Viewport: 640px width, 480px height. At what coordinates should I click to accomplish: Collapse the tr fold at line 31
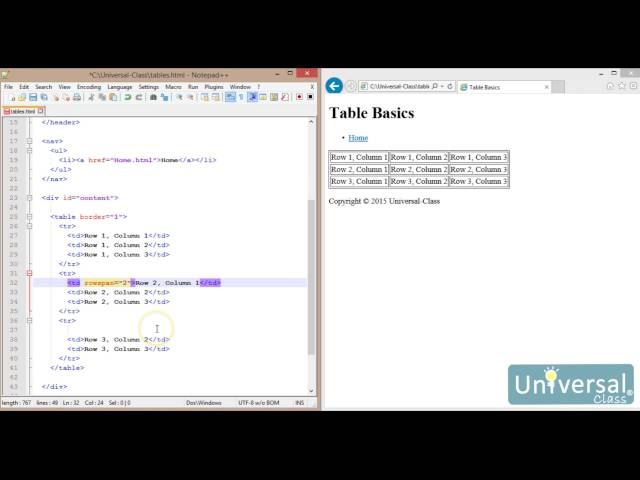point(29,273)
